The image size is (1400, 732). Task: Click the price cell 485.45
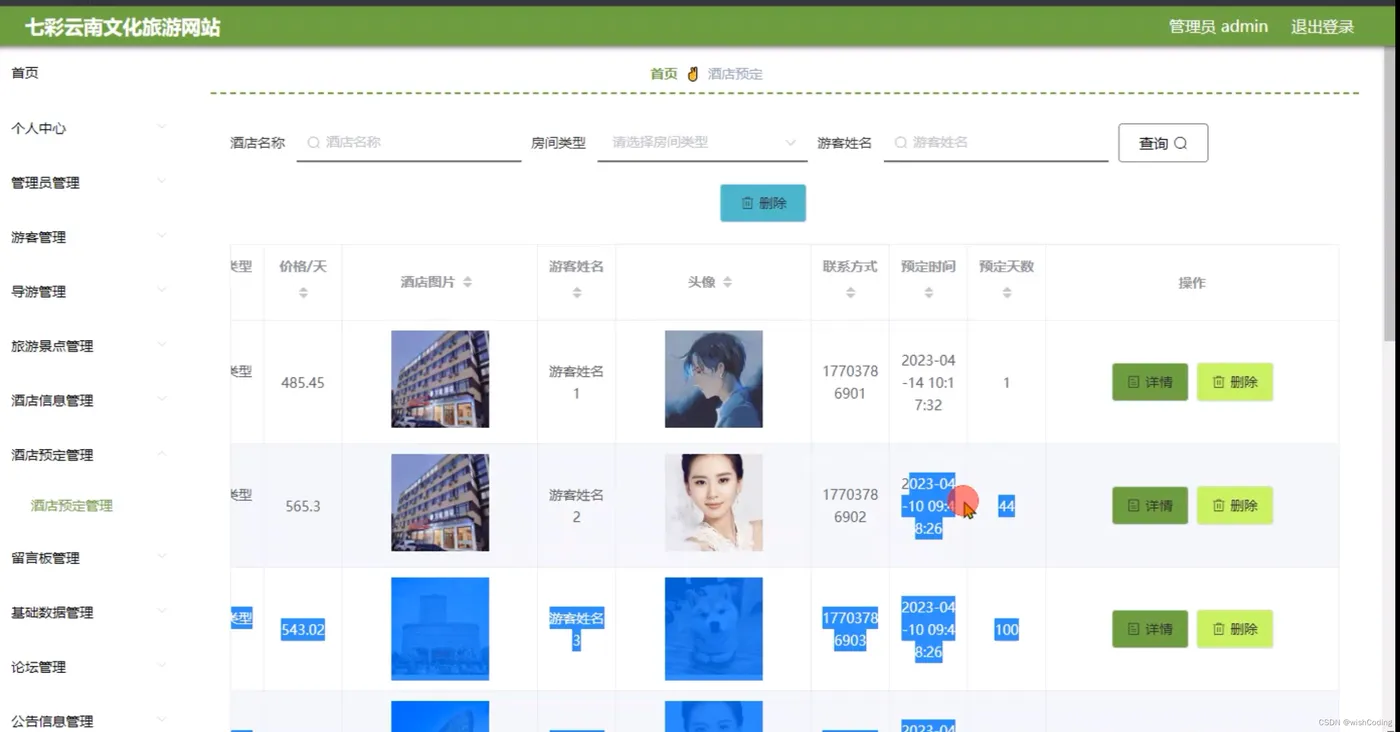(x=303, y=383)
